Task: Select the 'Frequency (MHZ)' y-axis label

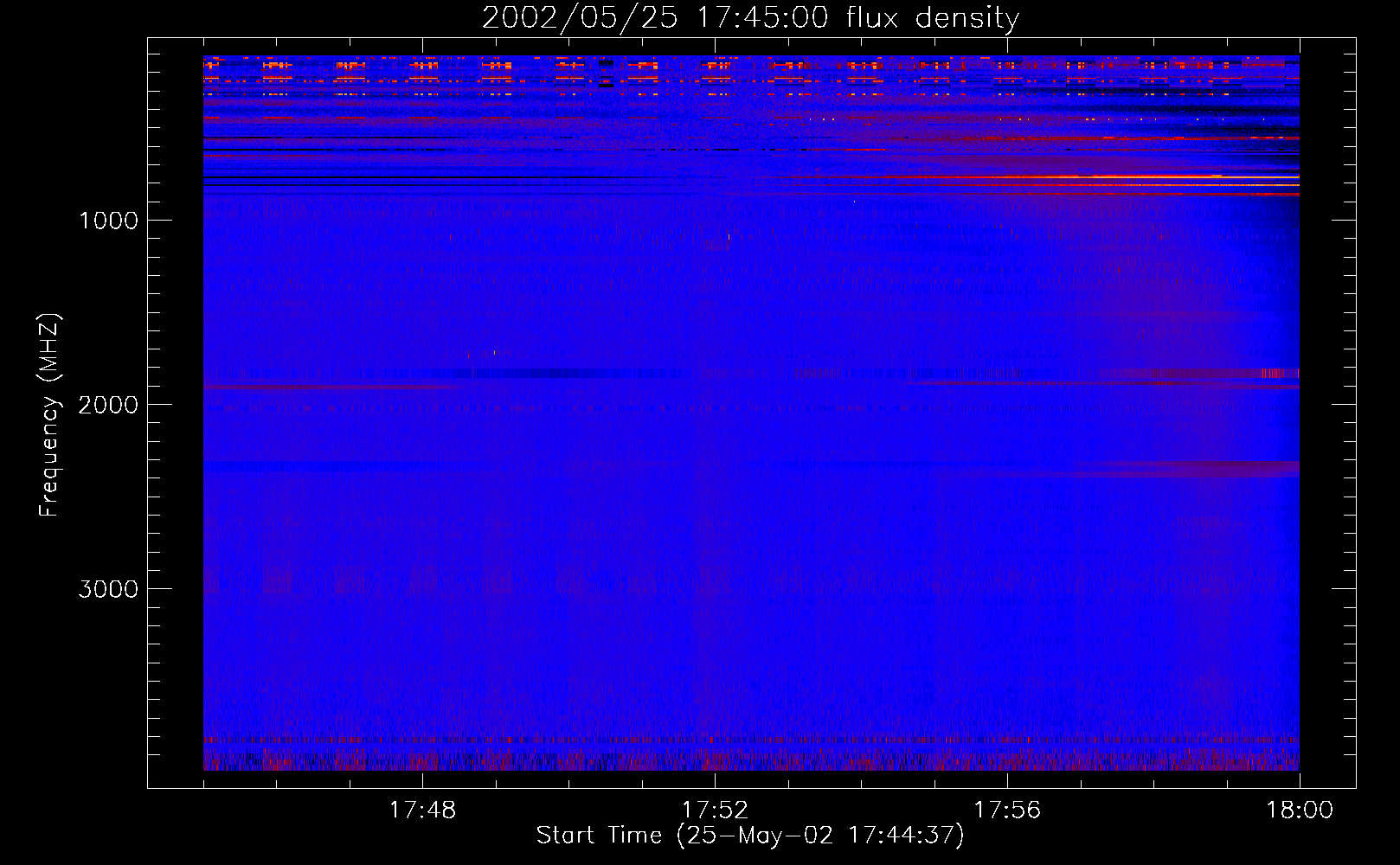Action: (50, 415)
